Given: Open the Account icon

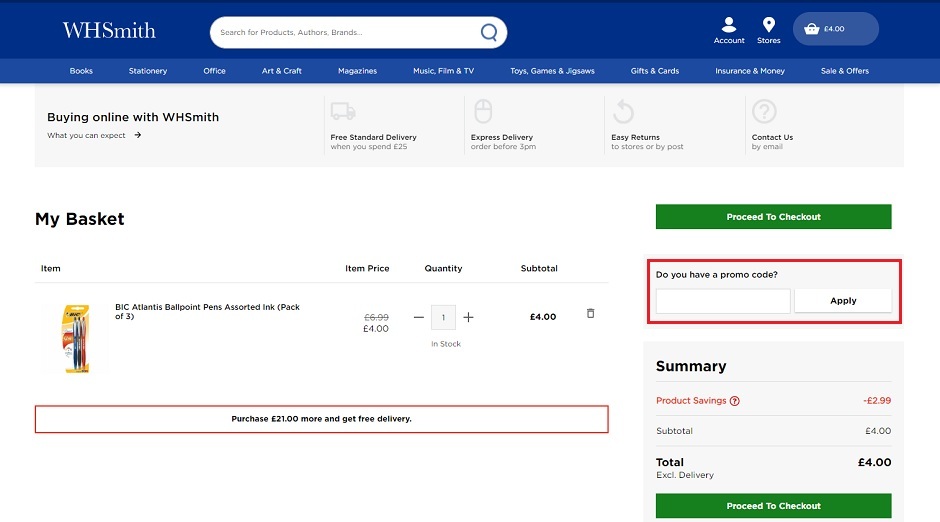Looking at the screenshot, I should coord(729,31).
